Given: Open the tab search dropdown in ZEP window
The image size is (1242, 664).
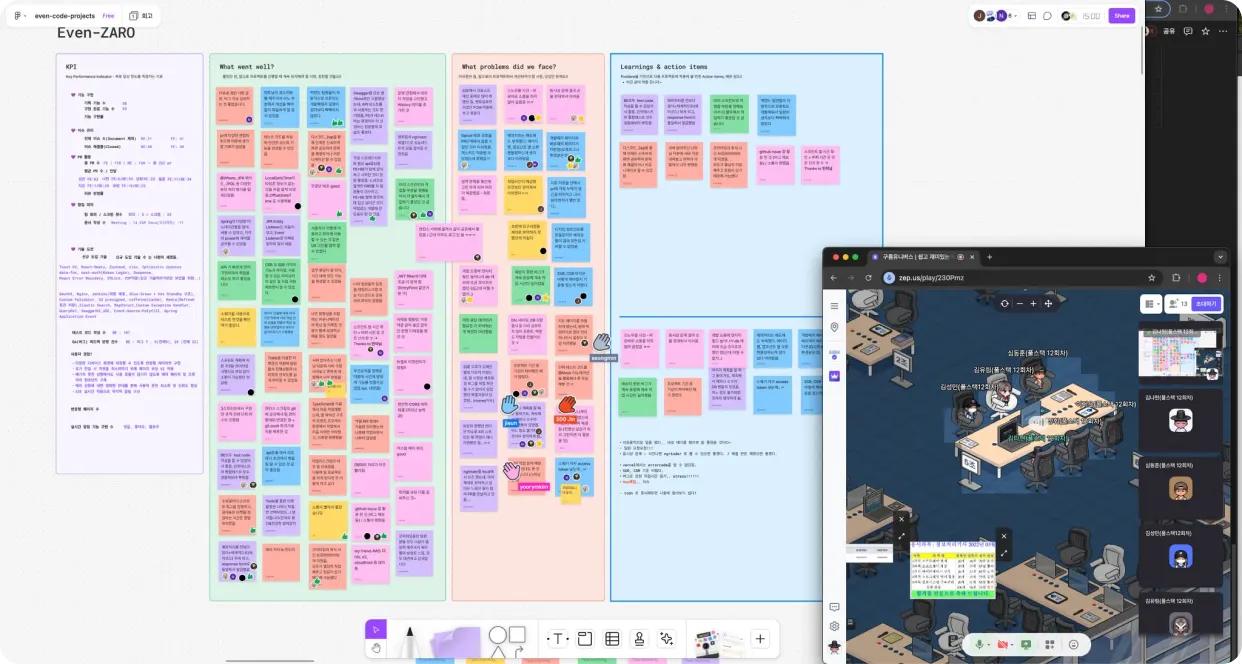Looking at the screenshot, I should click(1220, 257).
